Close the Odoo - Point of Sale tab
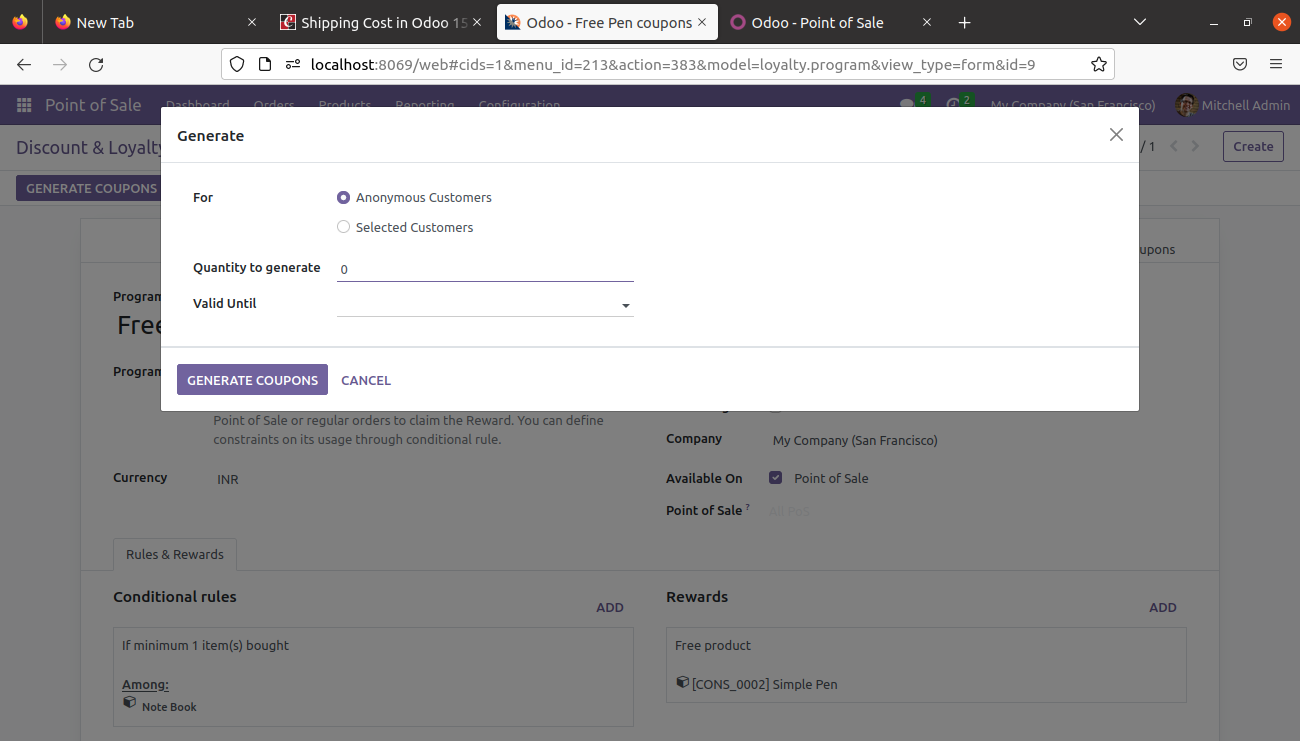Image resolution: width=1300 pixels, height=741 pixels. (927, 22)
